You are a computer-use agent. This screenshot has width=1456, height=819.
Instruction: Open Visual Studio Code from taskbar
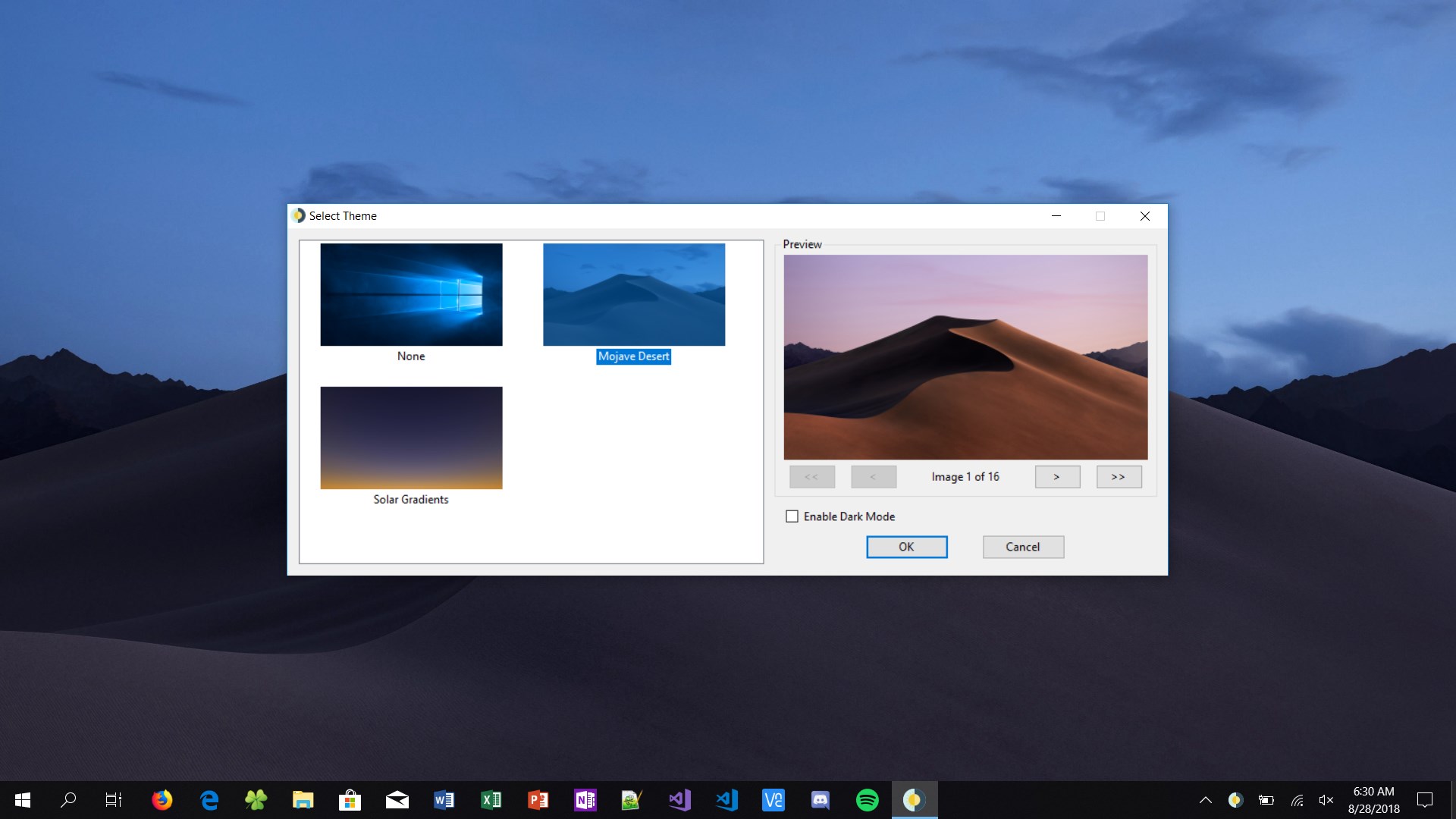pos(726,799)
